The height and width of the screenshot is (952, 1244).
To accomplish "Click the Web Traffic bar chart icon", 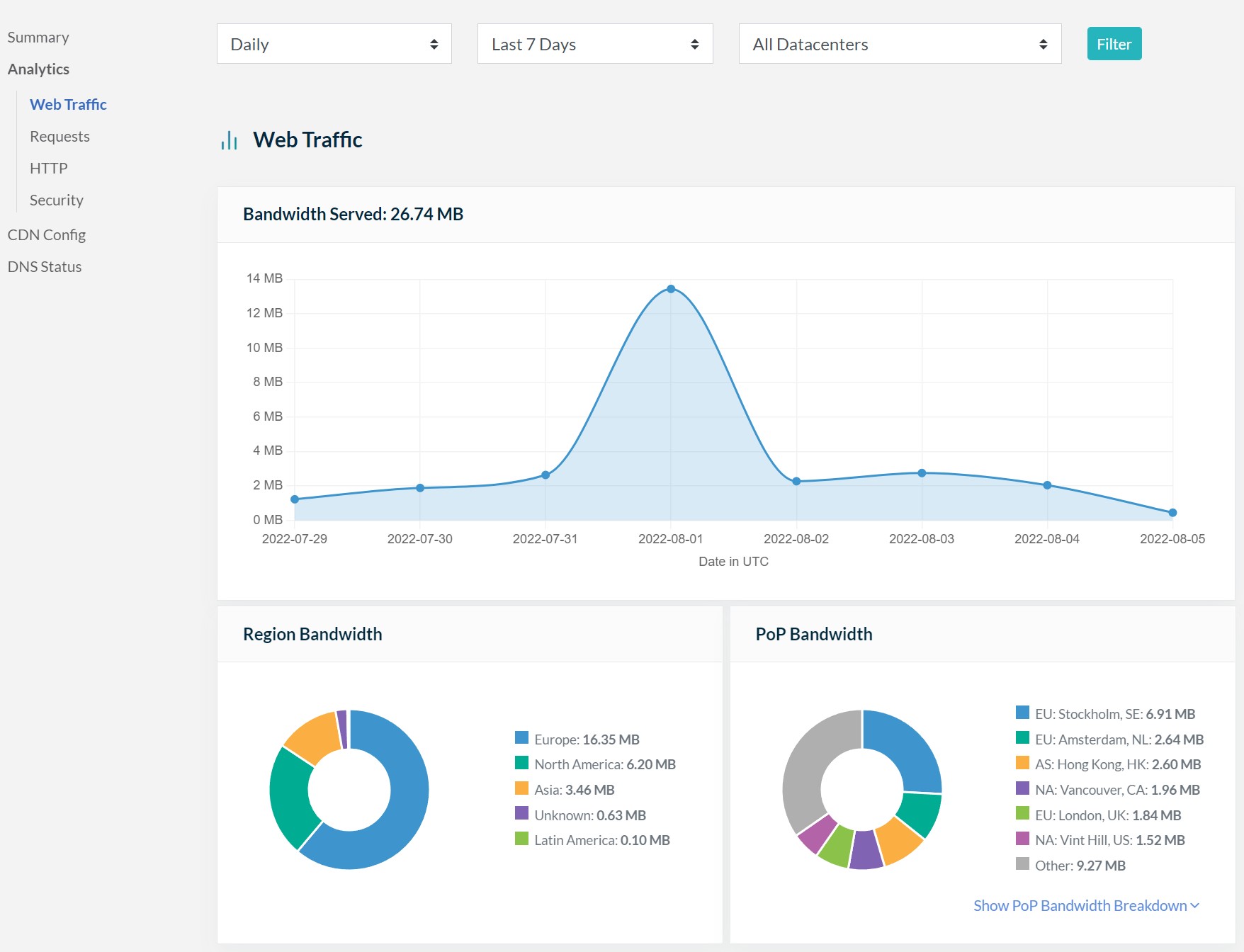I will 229,140.
